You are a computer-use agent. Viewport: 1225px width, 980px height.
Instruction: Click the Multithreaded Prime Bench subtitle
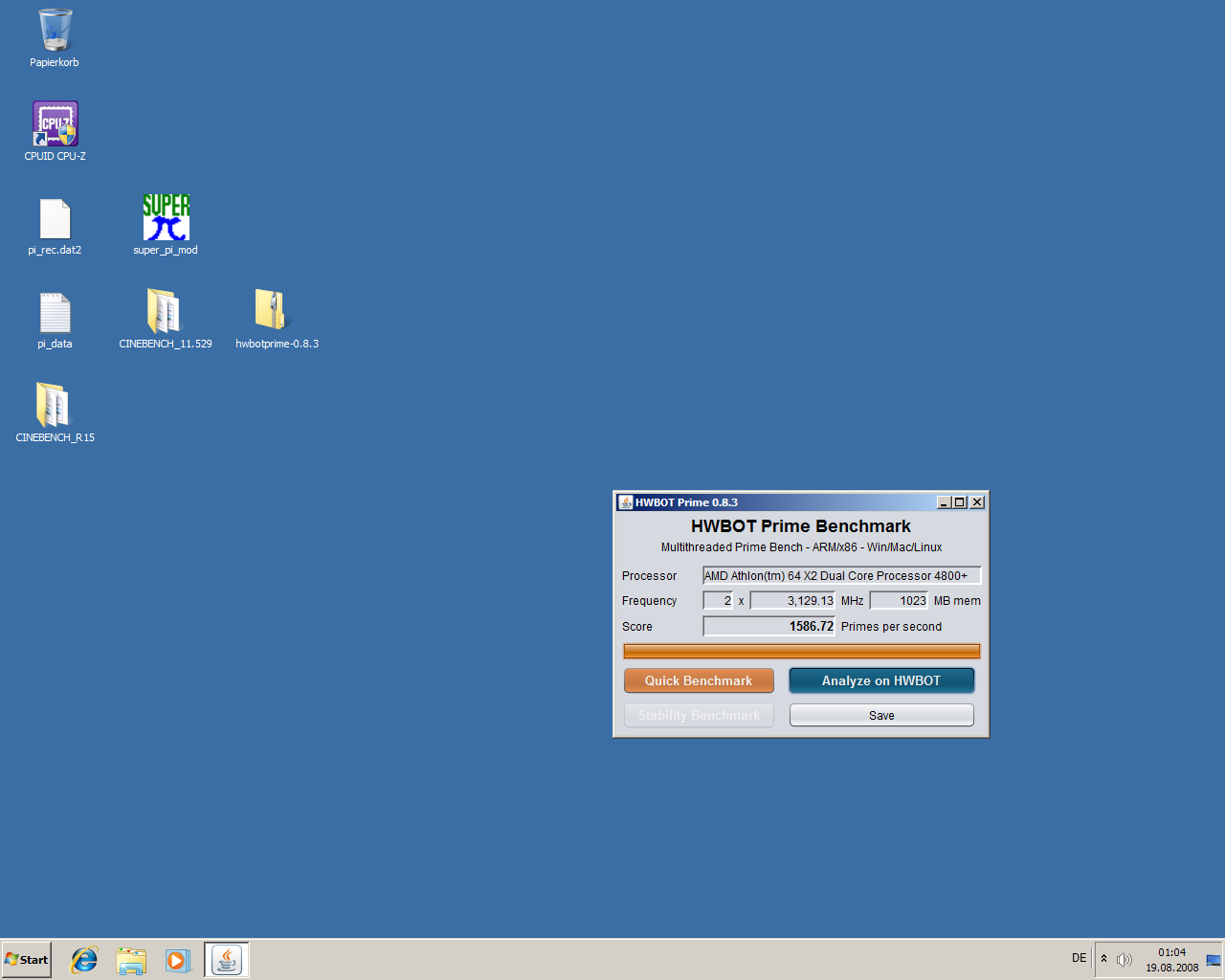pyautogui.click(x=801, y=547)
